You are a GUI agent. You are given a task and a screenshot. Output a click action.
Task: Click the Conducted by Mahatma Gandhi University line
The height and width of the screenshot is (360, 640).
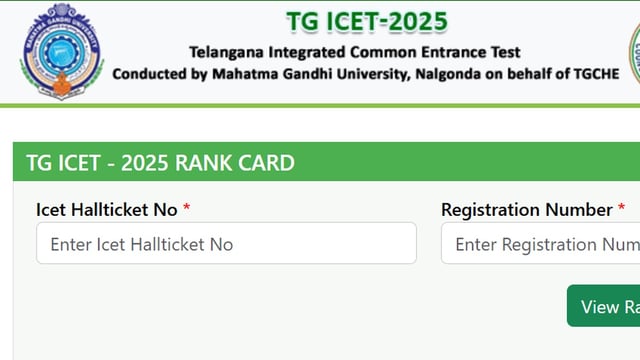pyautogui.click(x=366, y=74)
